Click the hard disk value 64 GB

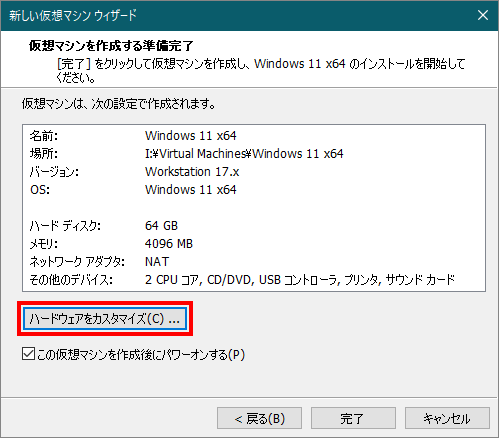(161, 226)
